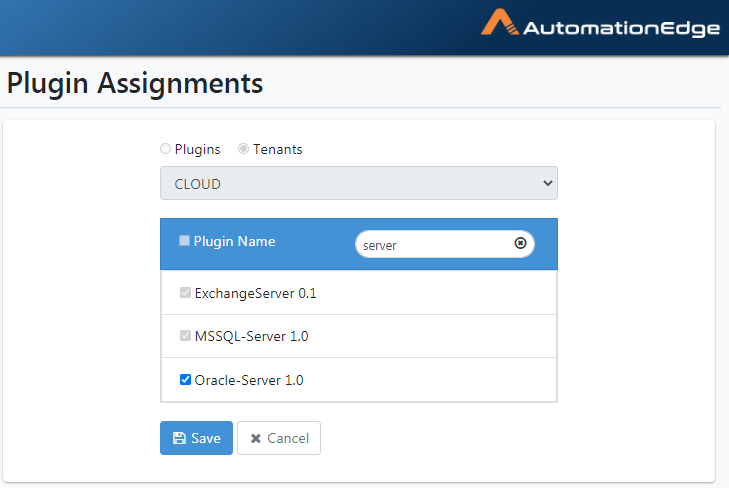Screen dimensions: 729x488
Task: Click the Cancel button
Action: (x=279, y=438)
